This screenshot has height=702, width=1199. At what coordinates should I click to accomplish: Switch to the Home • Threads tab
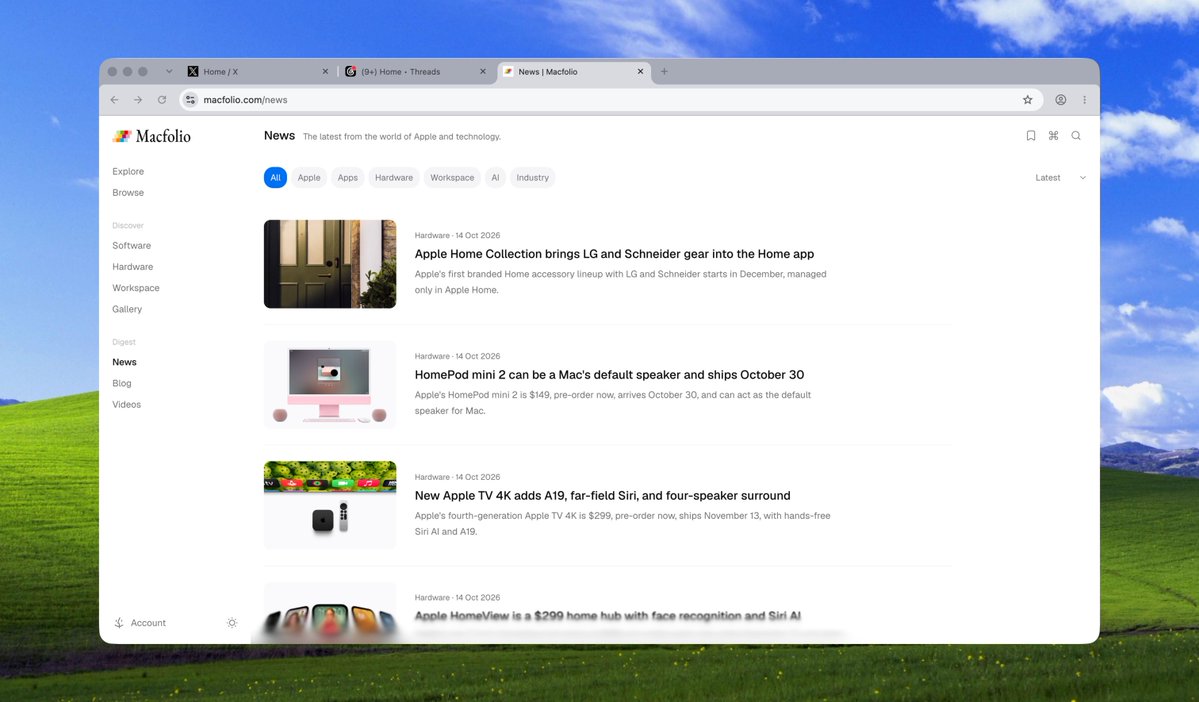(x=416, y=72)
